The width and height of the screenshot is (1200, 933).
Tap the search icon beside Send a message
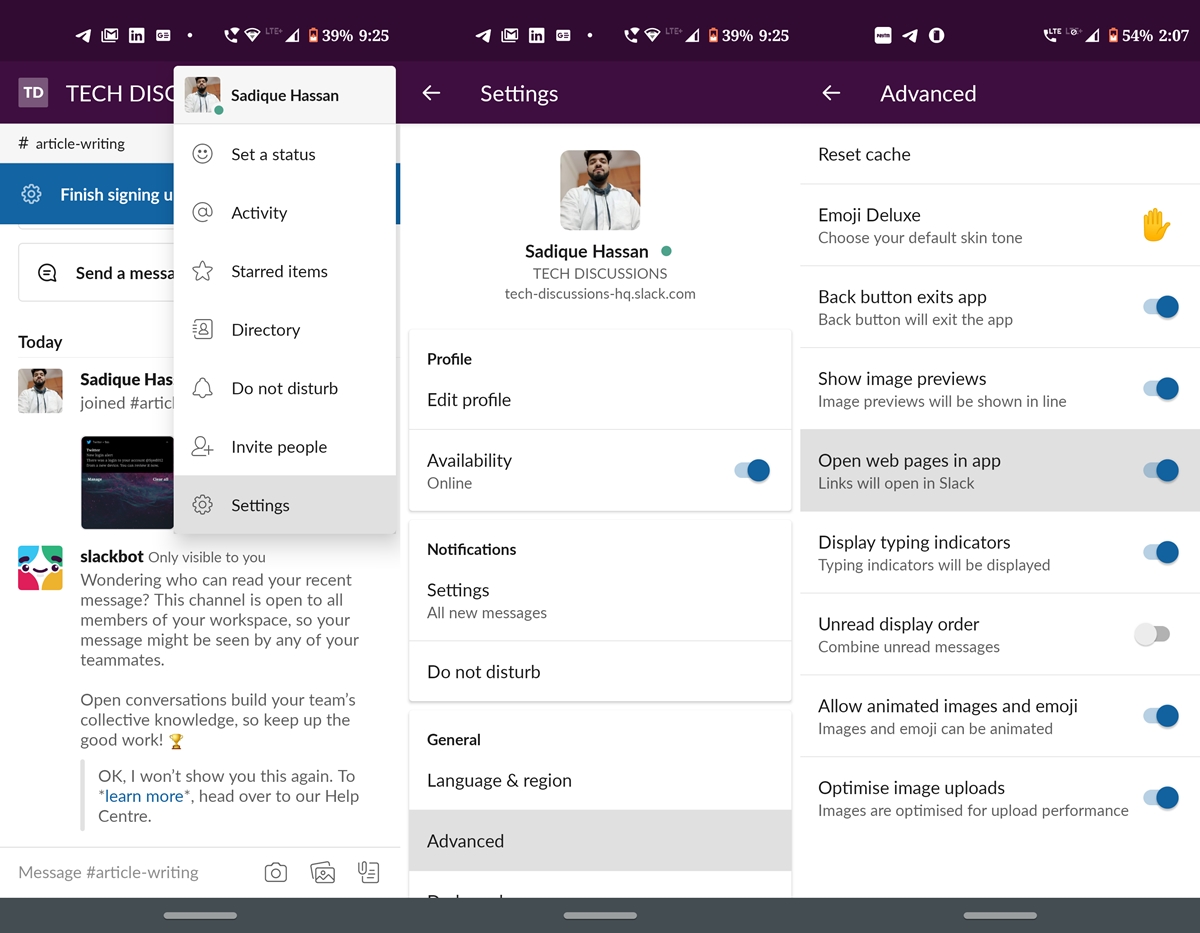[47, 273]
